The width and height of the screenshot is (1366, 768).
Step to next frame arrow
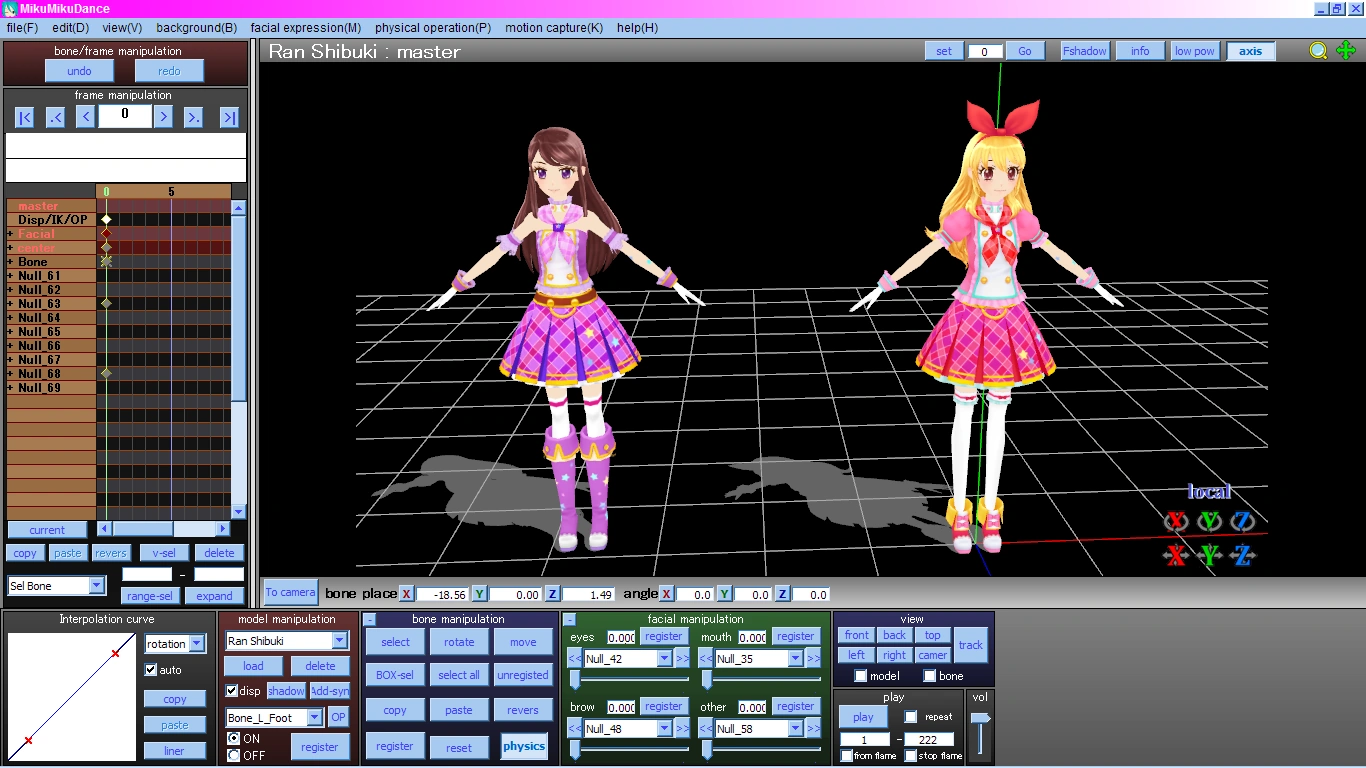click(x=163, y=118)
